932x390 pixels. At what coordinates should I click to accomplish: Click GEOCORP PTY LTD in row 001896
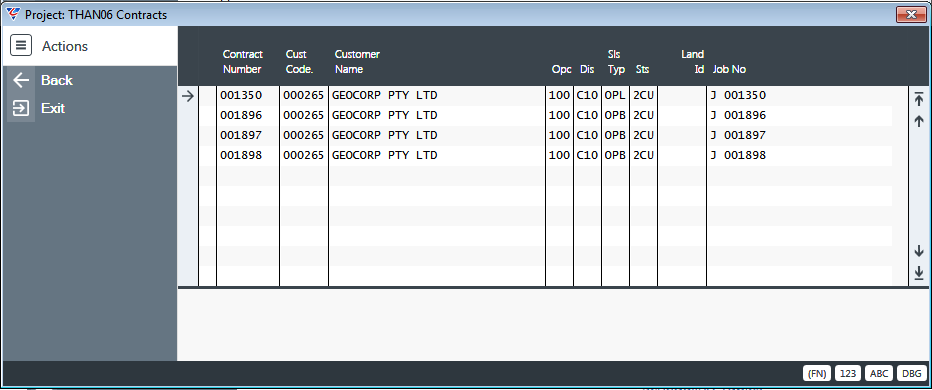[385, 115]
